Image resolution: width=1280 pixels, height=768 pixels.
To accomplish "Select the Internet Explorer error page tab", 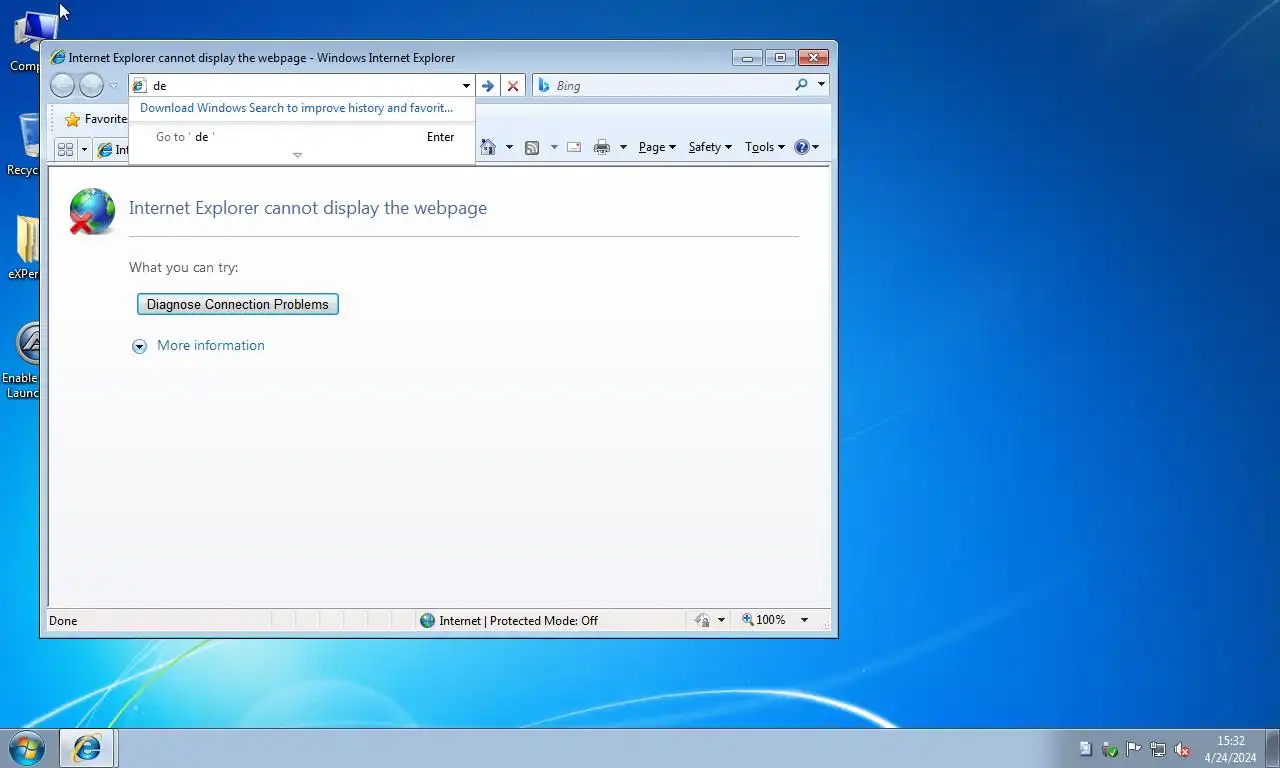I will pos(111,150).
